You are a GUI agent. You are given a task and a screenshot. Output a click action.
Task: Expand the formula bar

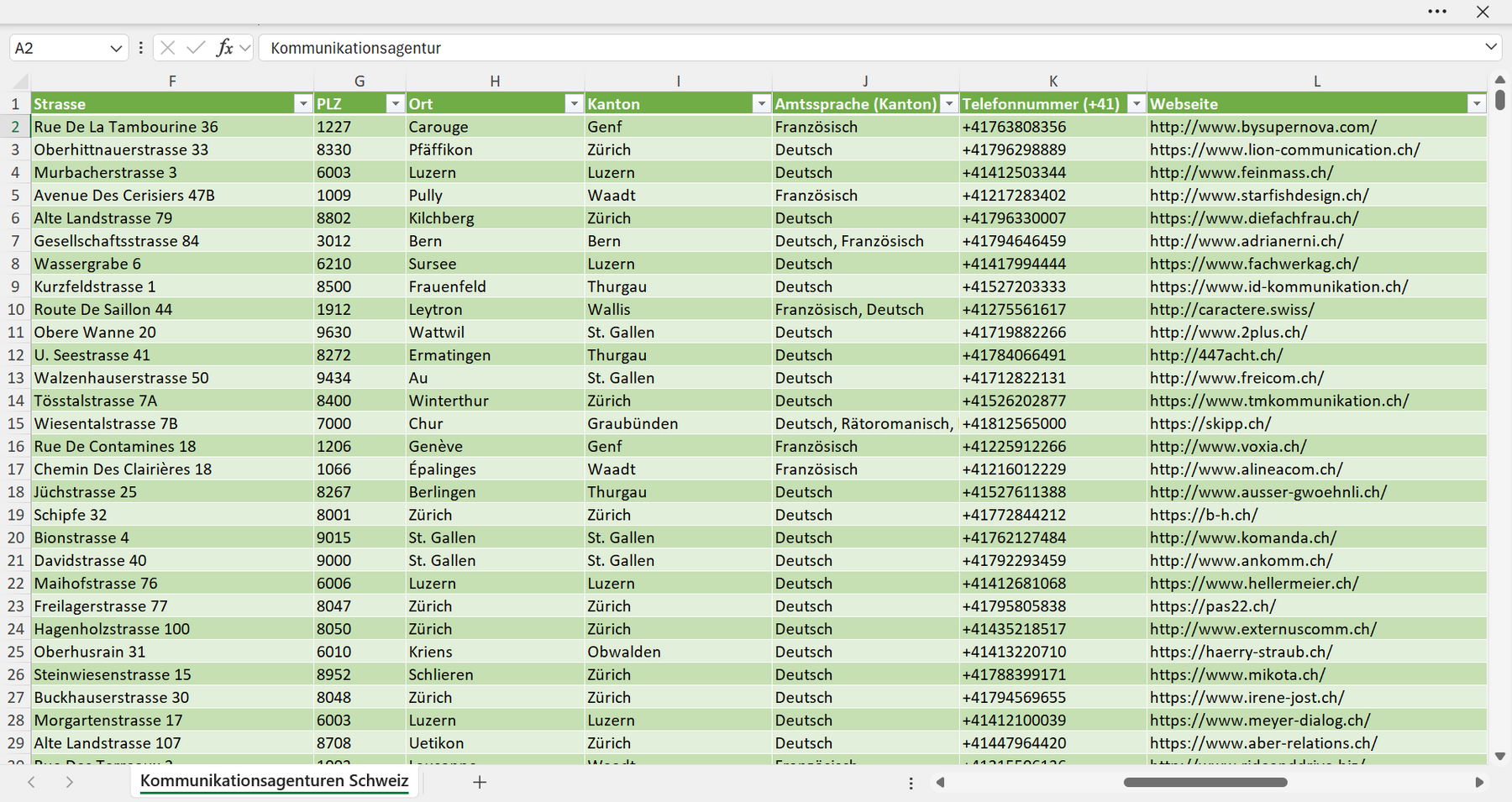pos(1491,47)
